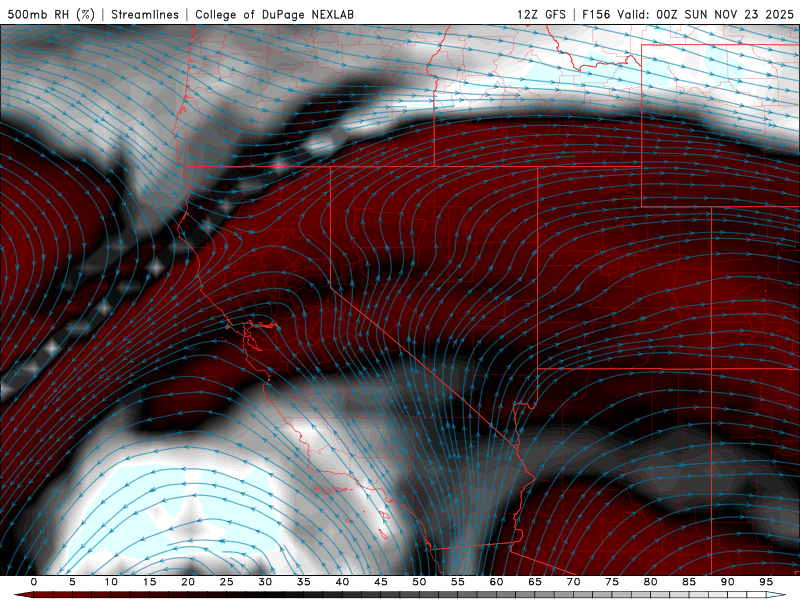
Task: Click the colorbar label "80"
Action: (651, 582)
